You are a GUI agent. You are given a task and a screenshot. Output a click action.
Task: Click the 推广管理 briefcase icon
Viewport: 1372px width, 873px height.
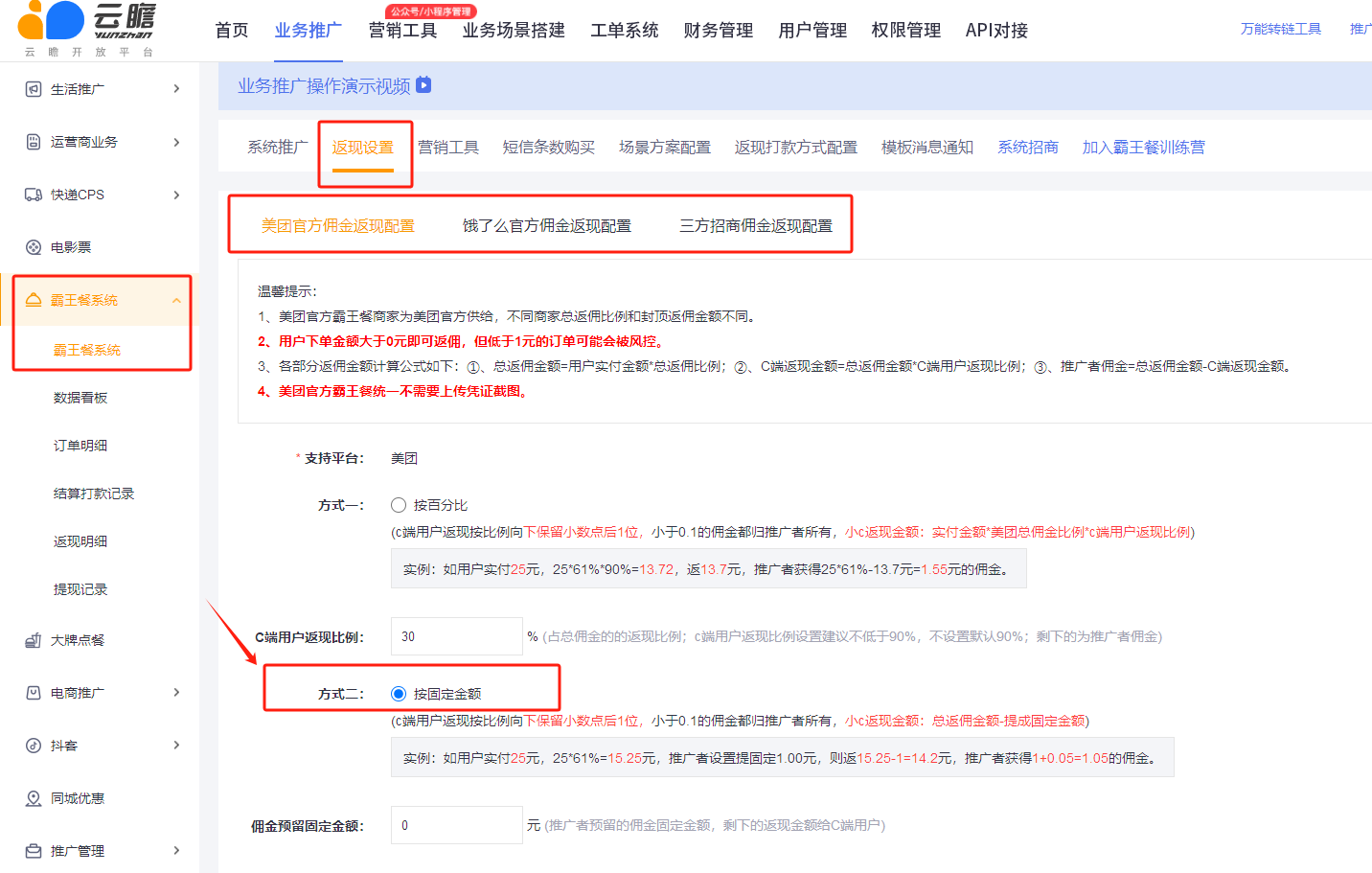tap(34, 851)
